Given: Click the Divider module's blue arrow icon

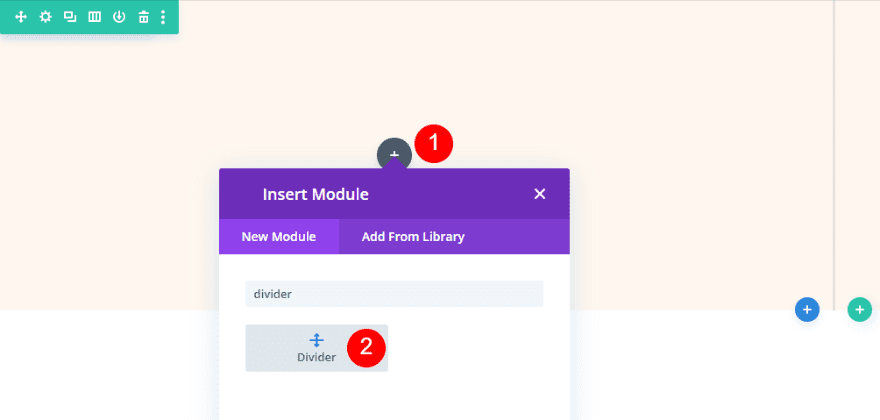Looking at the screenshot, I should tap(317, 340).
